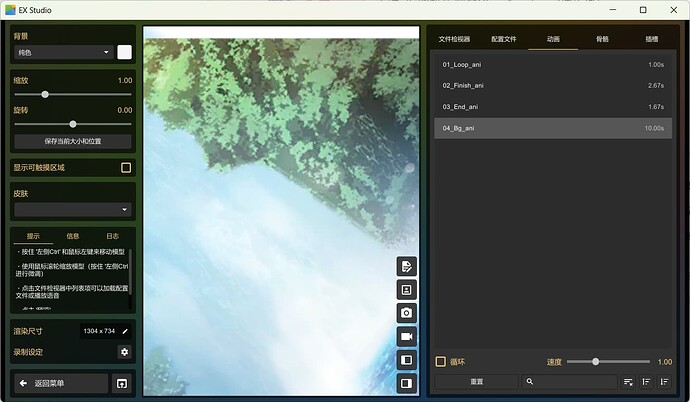Click the EX Studio app logo

10,10
